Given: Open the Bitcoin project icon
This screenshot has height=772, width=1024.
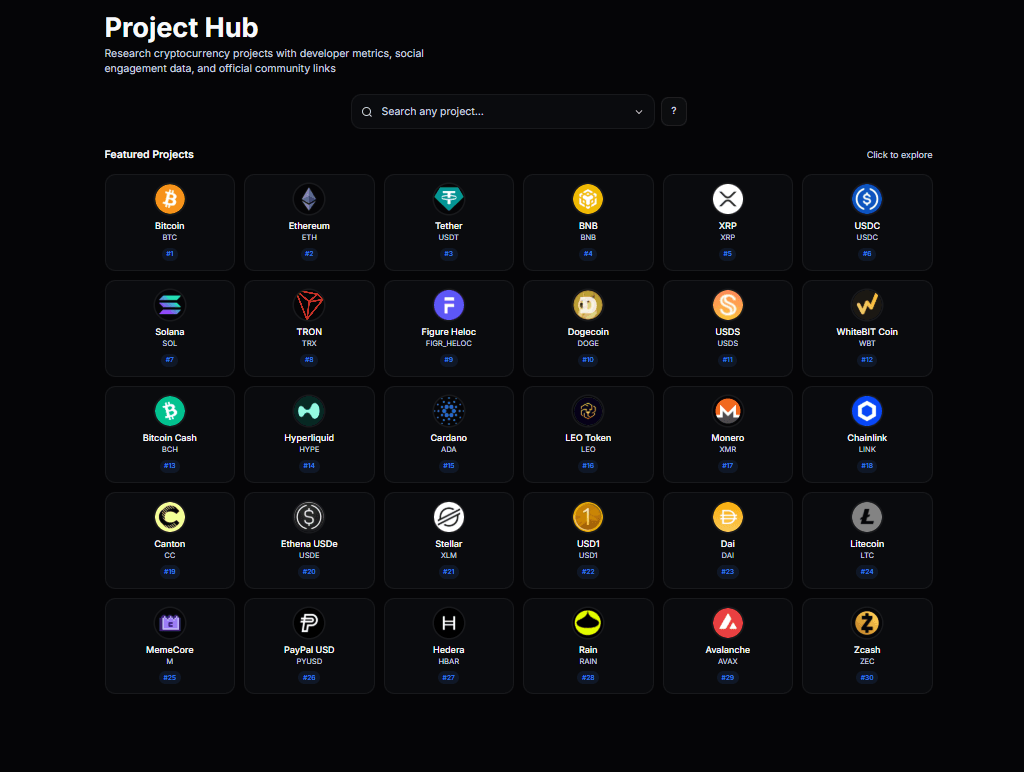Looking at the screenshot, I should coord(170,199).
